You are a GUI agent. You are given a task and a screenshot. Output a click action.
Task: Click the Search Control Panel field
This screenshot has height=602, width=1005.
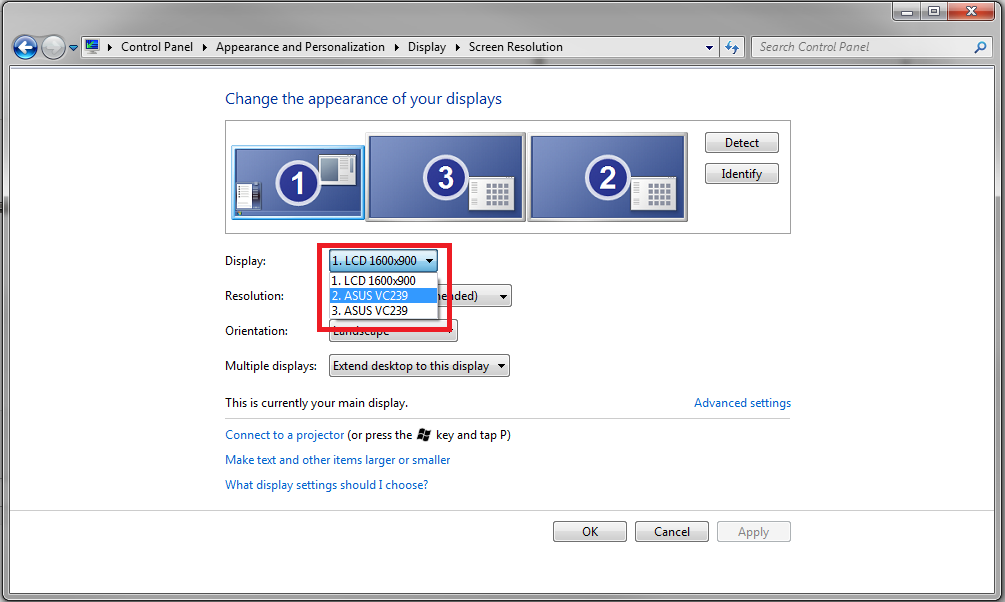[860, 47]
